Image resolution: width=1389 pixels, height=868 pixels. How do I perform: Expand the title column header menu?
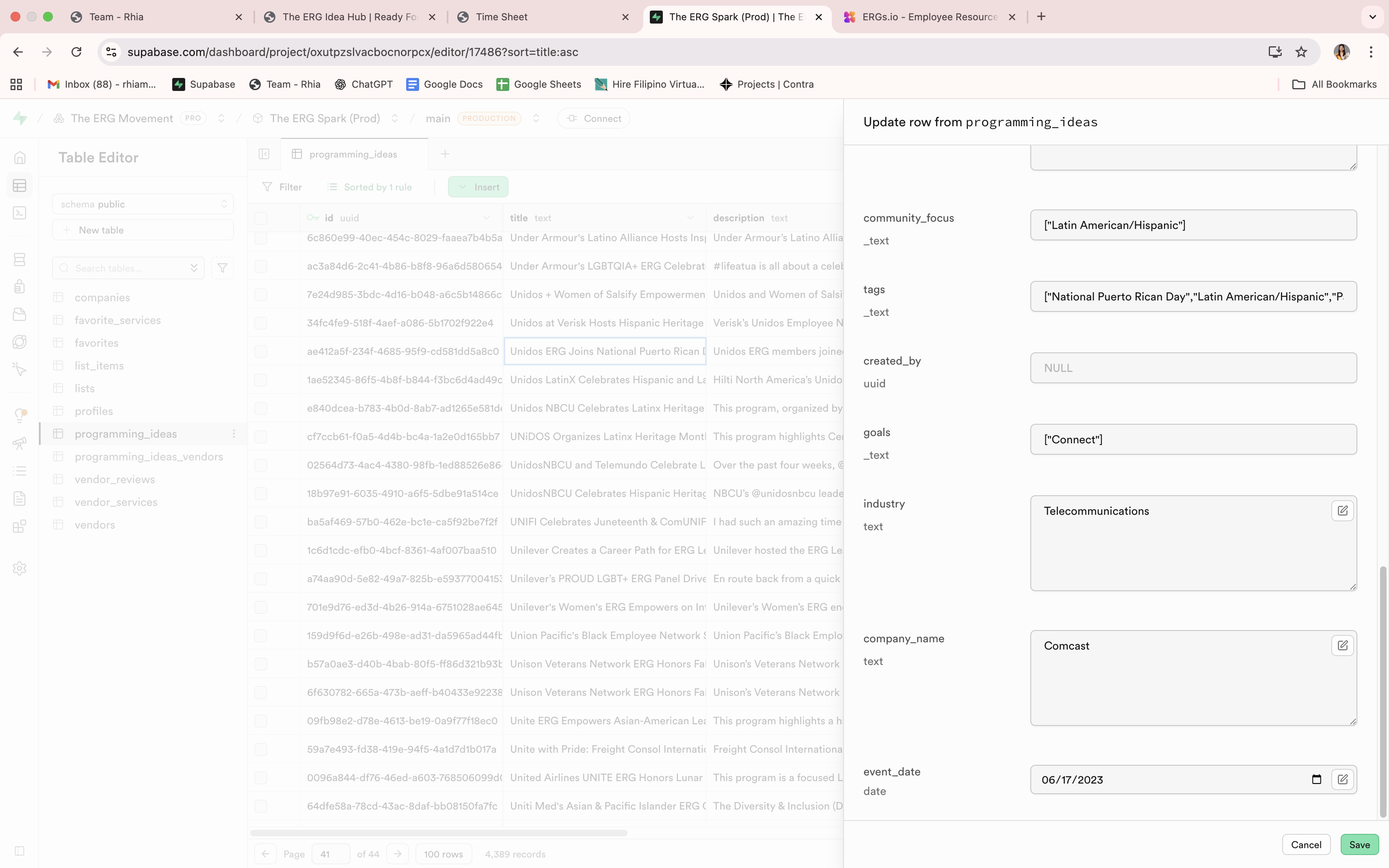(690, 218)
